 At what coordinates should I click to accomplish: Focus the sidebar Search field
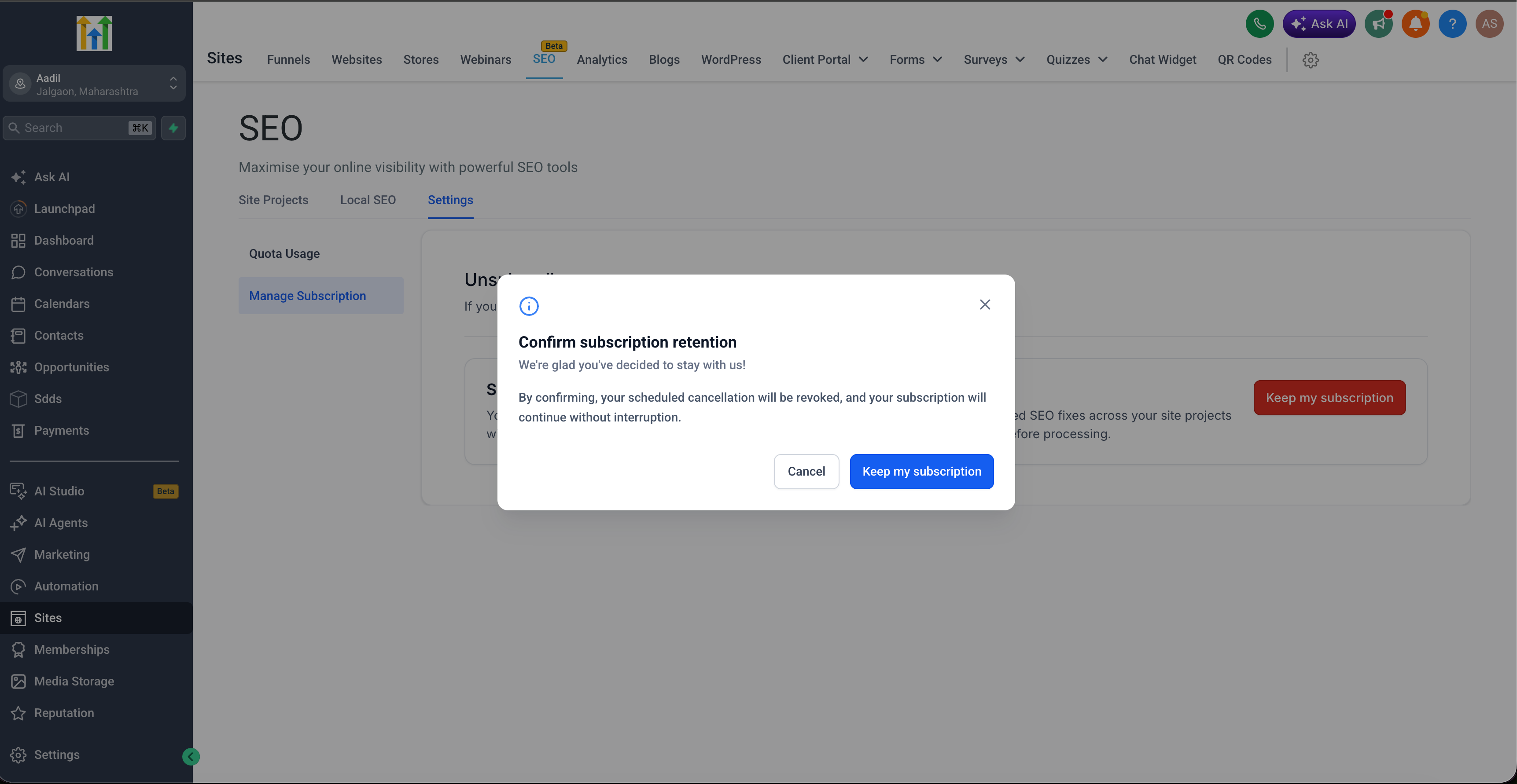(x=80, y=128)
